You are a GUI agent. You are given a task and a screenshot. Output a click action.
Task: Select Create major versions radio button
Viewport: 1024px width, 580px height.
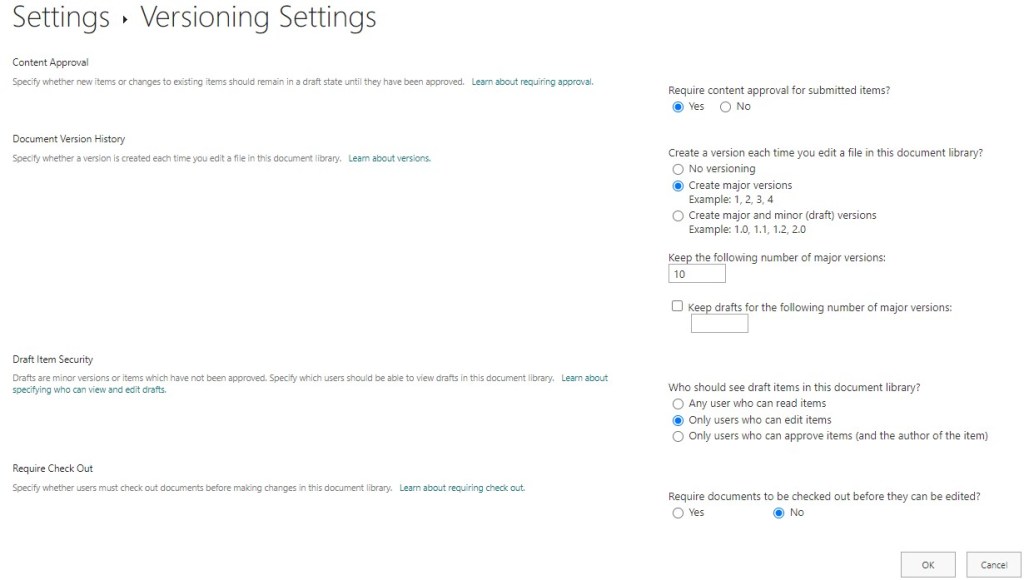click(678, 186)
